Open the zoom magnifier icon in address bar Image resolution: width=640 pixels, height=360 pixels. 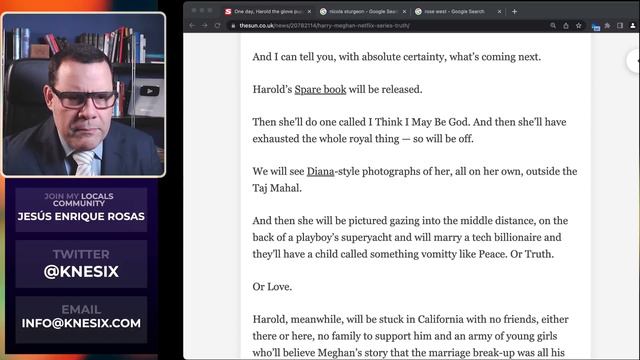tap(553, 25)
